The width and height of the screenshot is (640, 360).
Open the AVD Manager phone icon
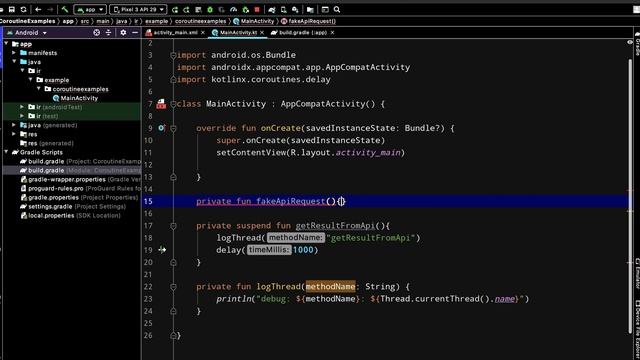click(283, 9)
